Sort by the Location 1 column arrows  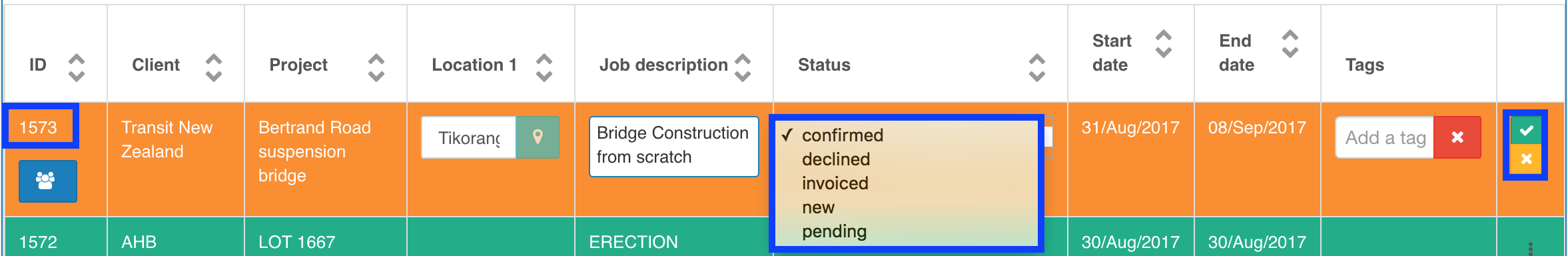[x=544, y=67]
